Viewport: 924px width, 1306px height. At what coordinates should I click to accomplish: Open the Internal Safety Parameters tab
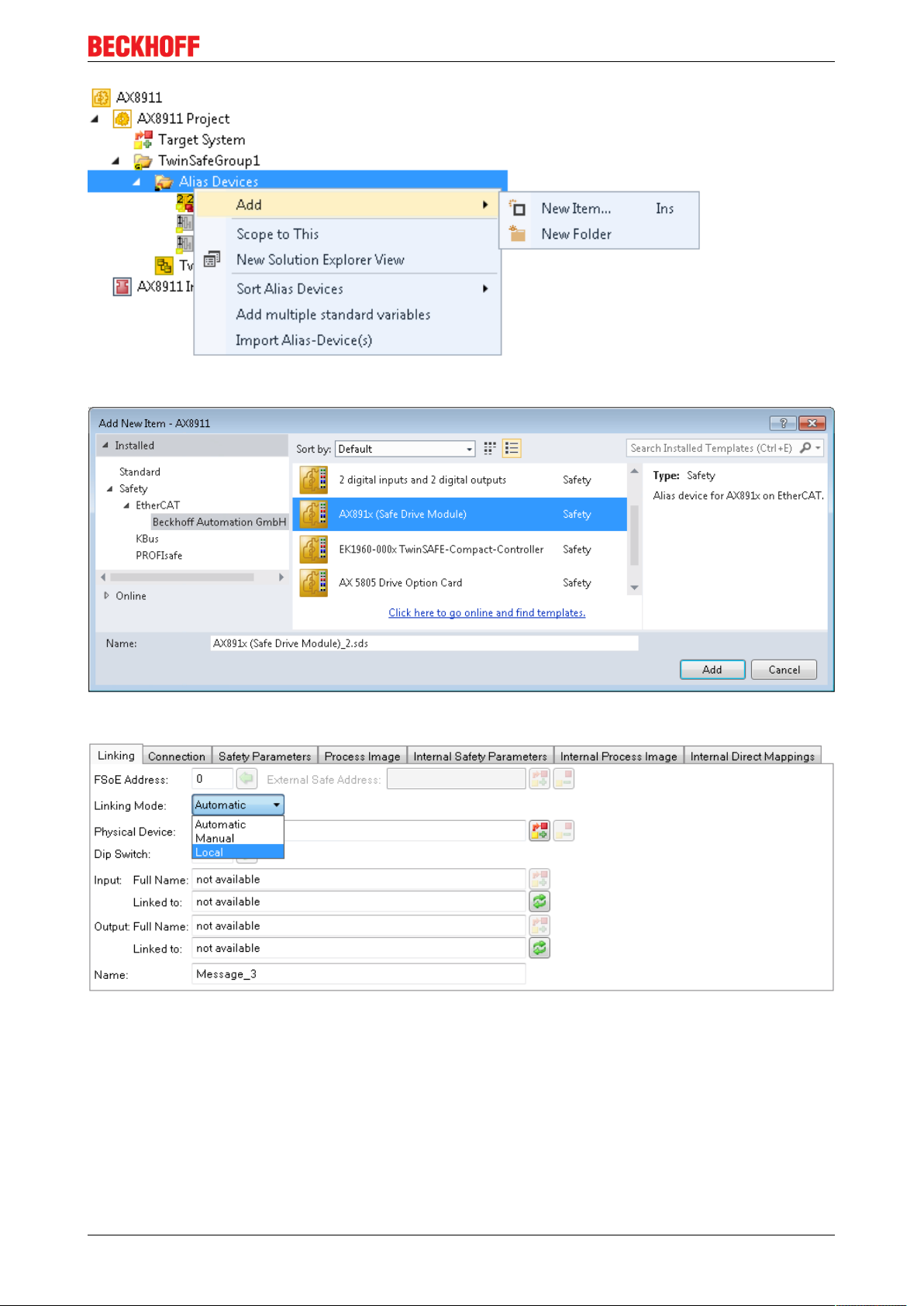coord(480,756)
